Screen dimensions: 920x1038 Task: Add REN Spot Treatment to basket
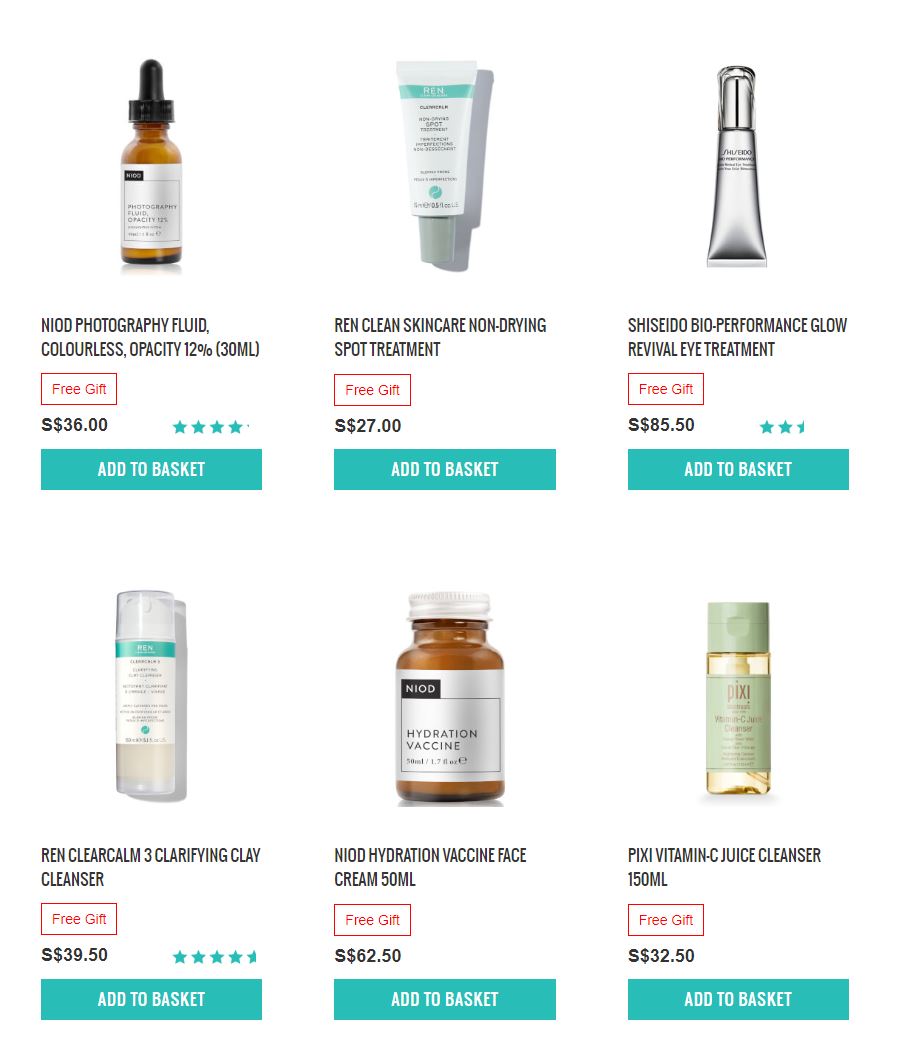(445, 469)
